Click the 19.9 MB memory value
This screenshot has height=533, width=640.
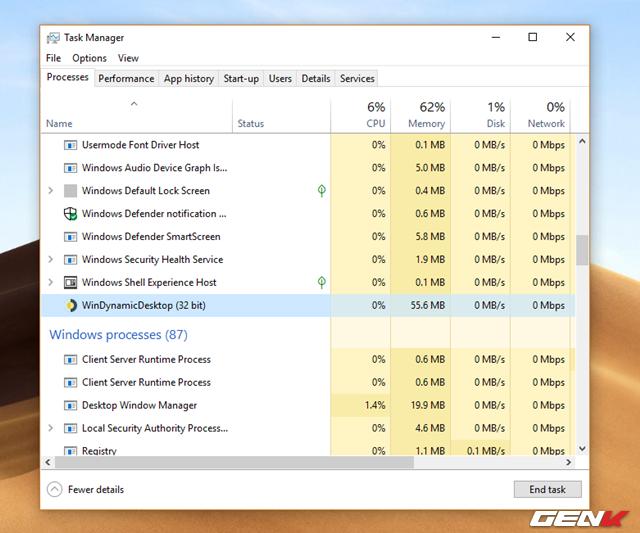tap(428, 405)
